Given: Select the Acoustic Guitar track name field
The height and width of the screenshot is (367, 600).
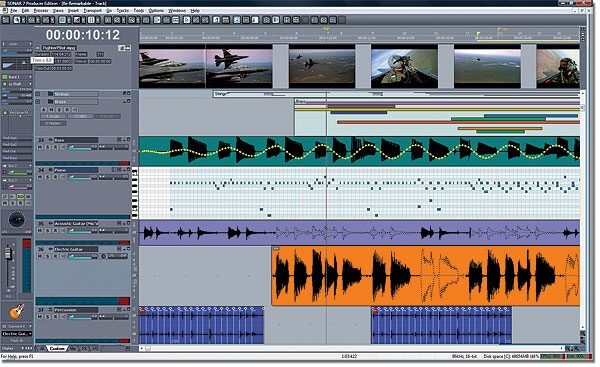Looking at the screenshot, I should [x=76, y=223].
